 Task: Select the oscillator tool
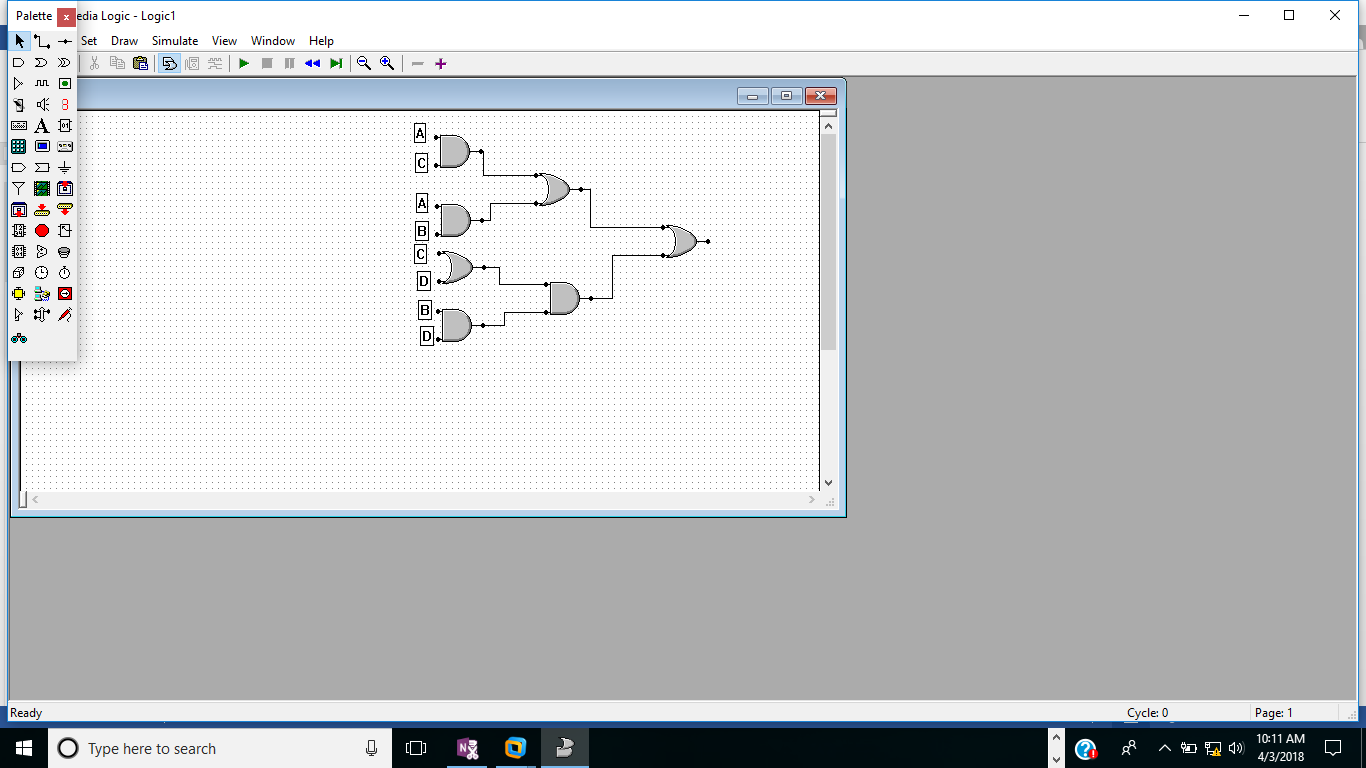click(41, 83)
